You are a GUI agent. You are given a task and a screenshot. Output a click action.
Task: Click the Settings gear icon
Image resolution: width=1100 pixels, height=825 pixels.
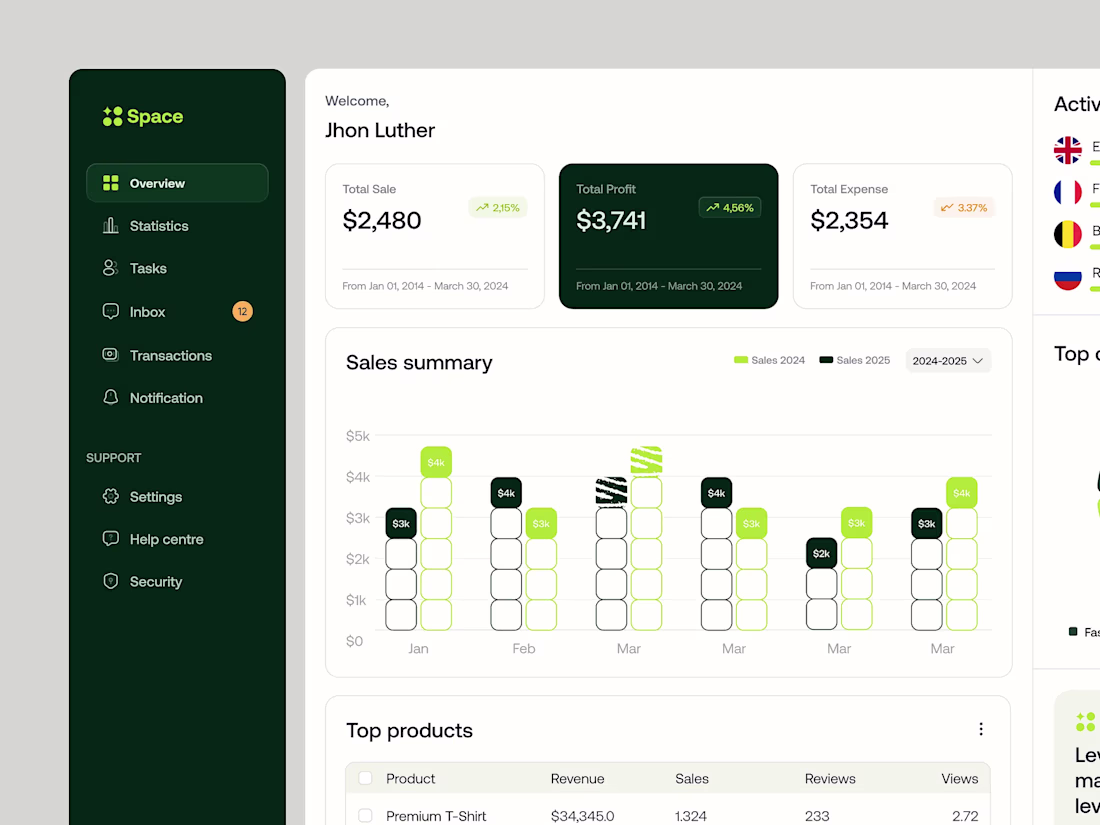click(111, 496)
